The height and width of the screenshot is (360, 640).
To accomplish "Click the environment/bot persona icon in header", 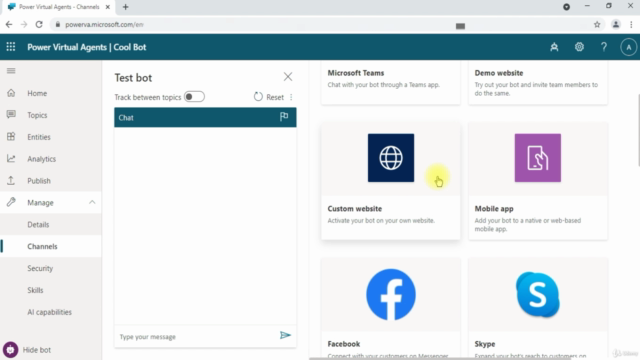I will 554,47.
